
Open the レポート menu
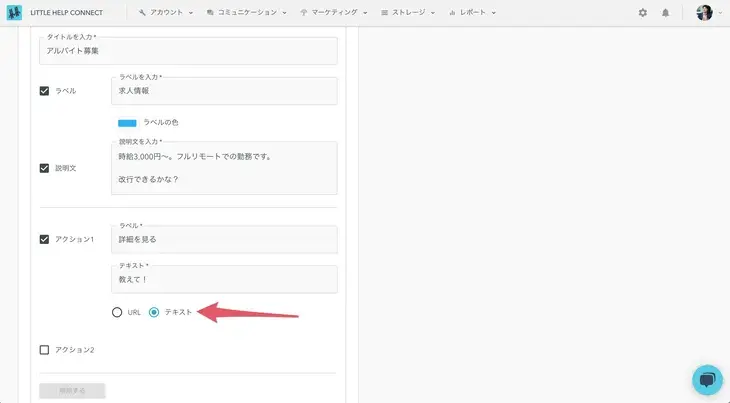[472, 13]
